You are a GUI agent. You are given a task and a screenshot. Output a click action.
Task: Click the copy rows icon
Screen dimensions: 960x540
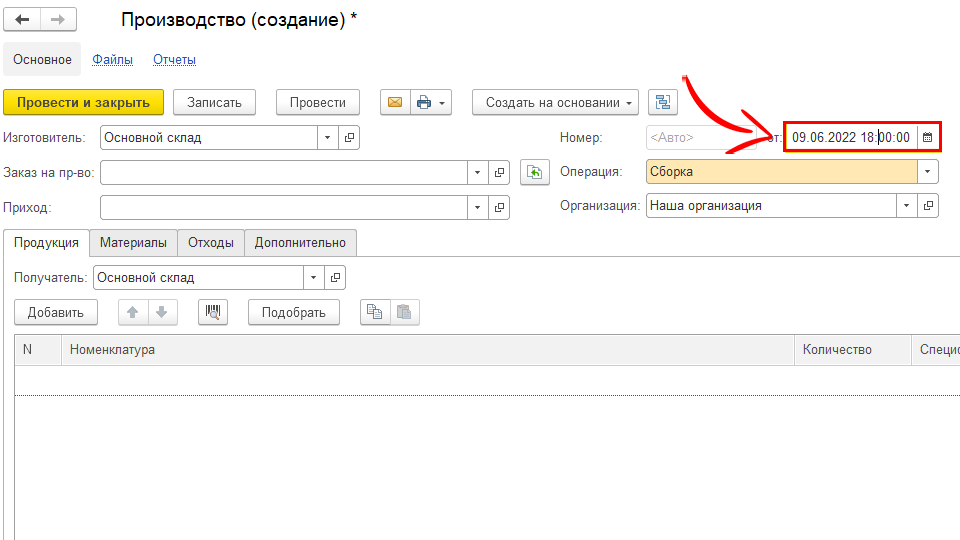(x=374, y=312)
